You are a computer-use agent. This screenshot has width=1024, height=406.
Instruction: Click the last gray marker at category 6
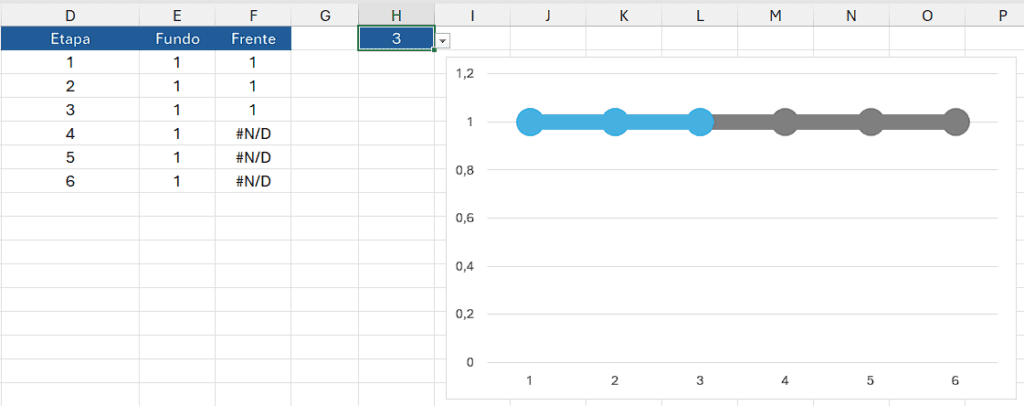tap(955, 123)
